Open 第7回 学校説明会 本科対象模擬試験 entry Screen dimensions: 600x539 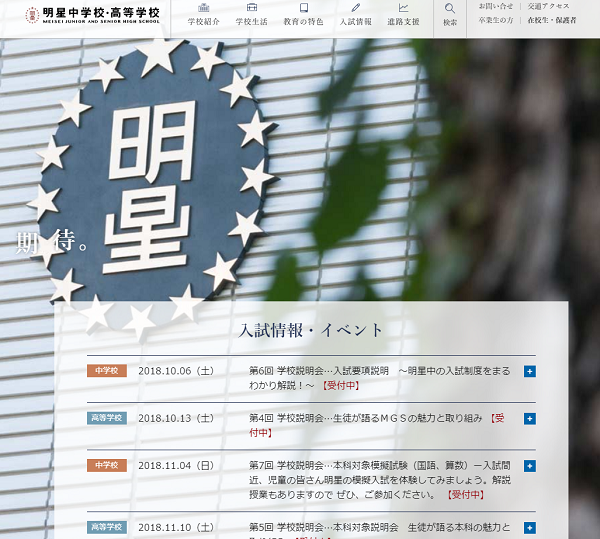(x=380, y=480)
